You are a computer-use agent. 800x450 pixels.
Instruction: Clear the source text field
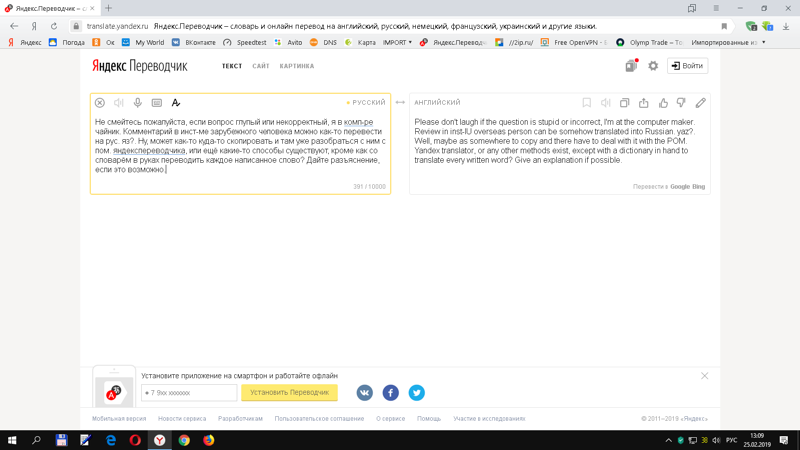click(x=100, y=103)
